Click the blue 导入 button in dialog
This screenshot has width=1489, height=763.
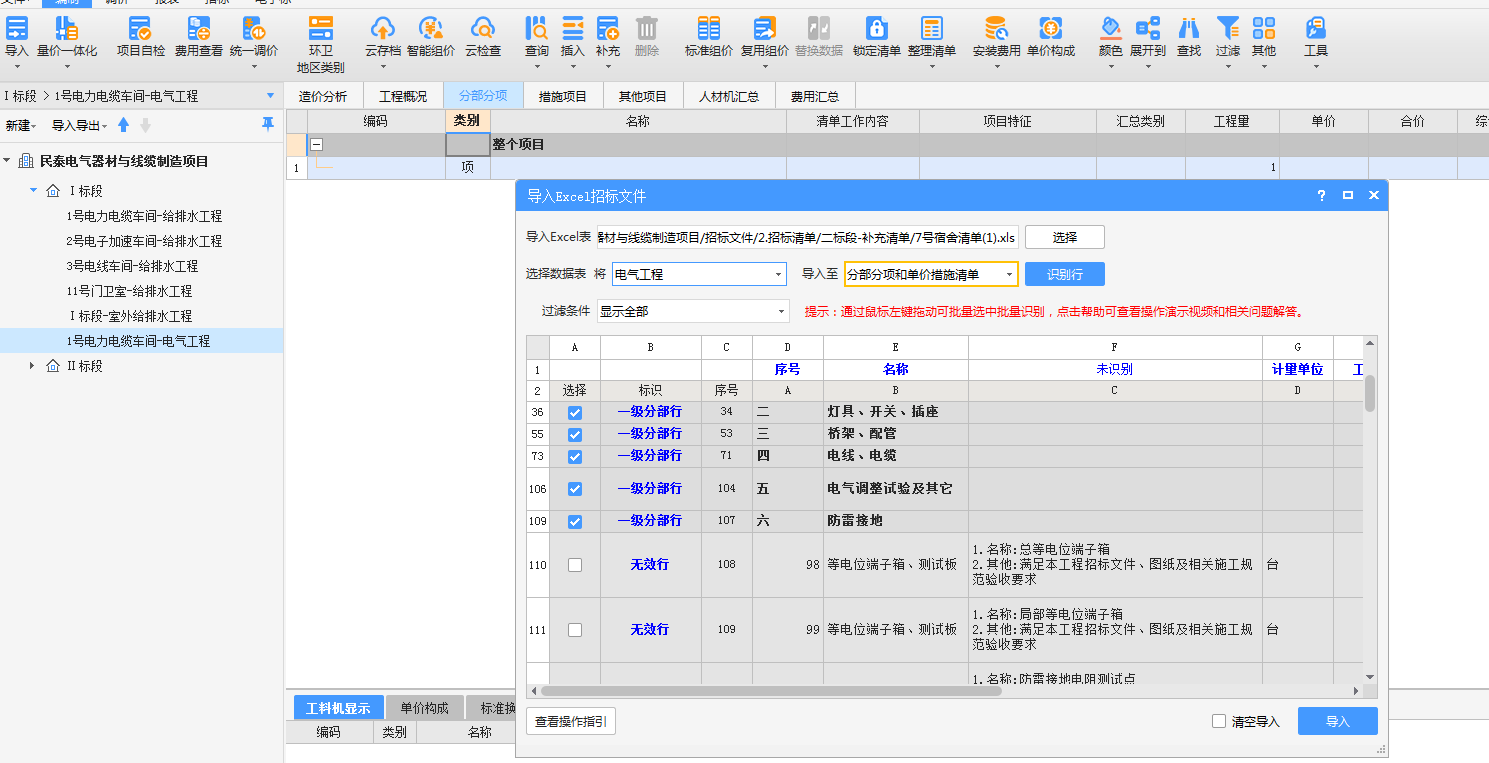1338,721
